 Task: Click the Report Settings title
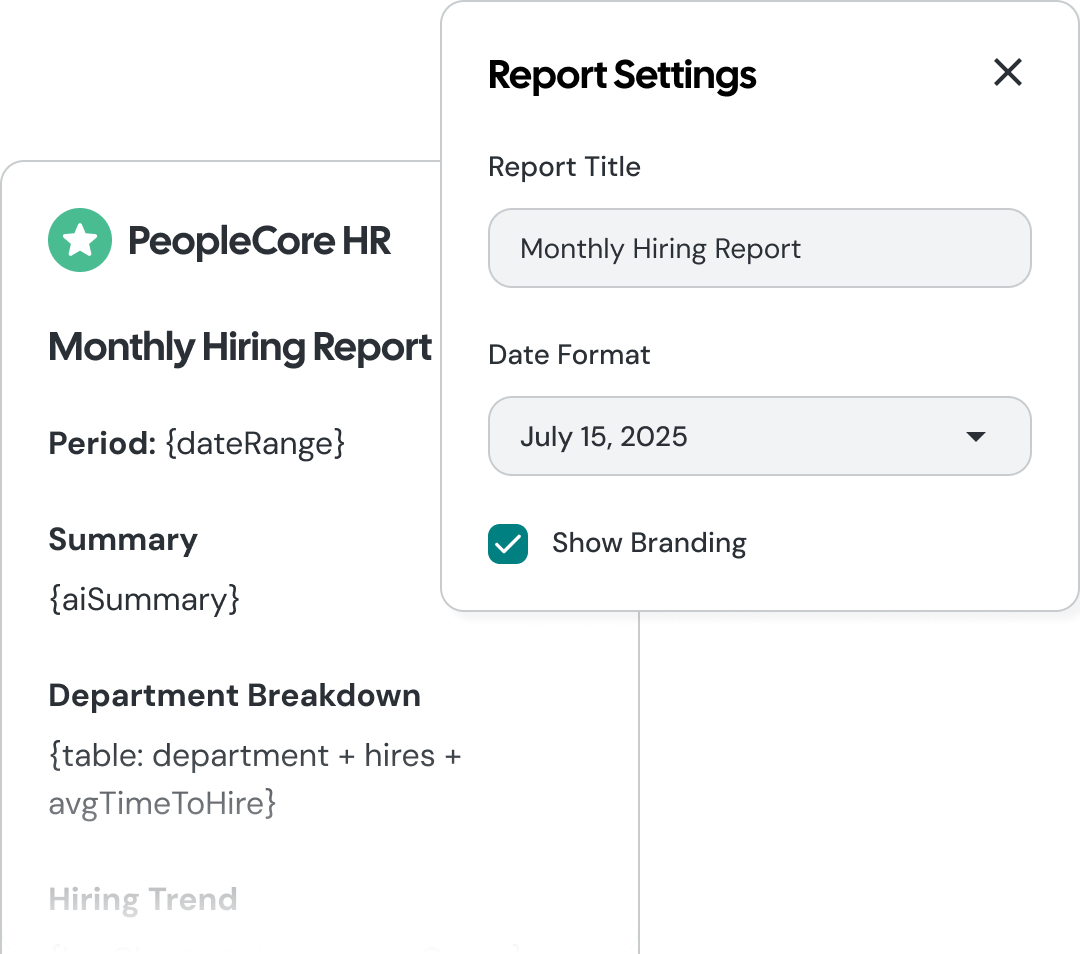pos(622,75)
